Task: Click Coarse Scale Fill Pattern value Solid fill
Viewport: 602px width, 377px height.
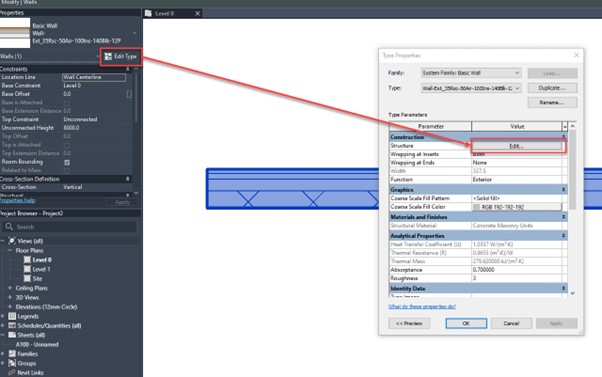Action: (516, 198)
